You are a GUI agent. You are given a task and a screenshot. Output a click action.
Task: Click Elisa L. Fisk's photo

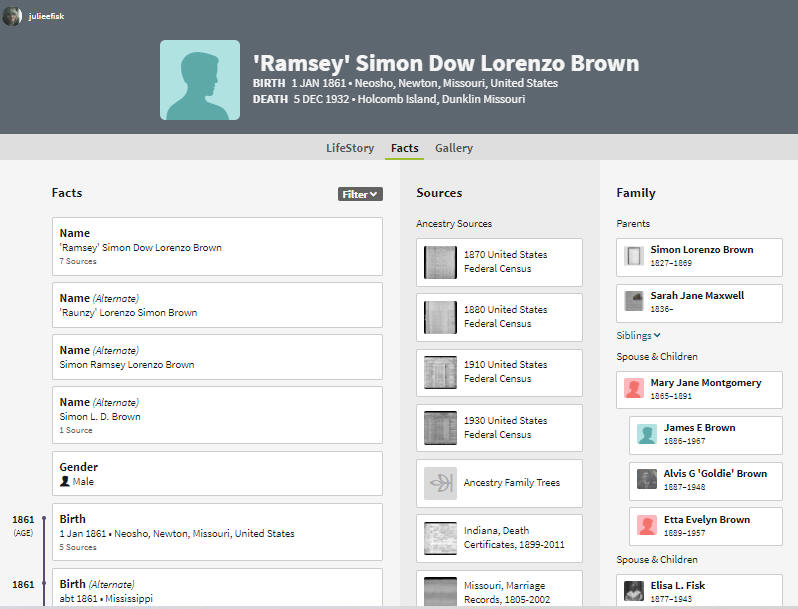point(634,591)
